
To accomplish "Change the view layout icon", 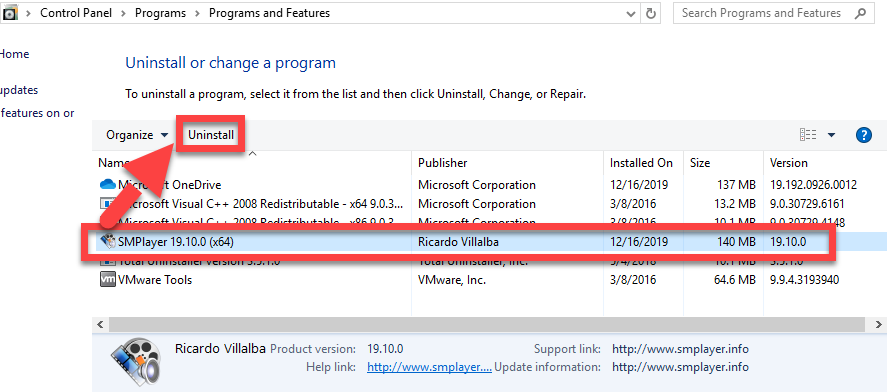I will pos(807,135).
